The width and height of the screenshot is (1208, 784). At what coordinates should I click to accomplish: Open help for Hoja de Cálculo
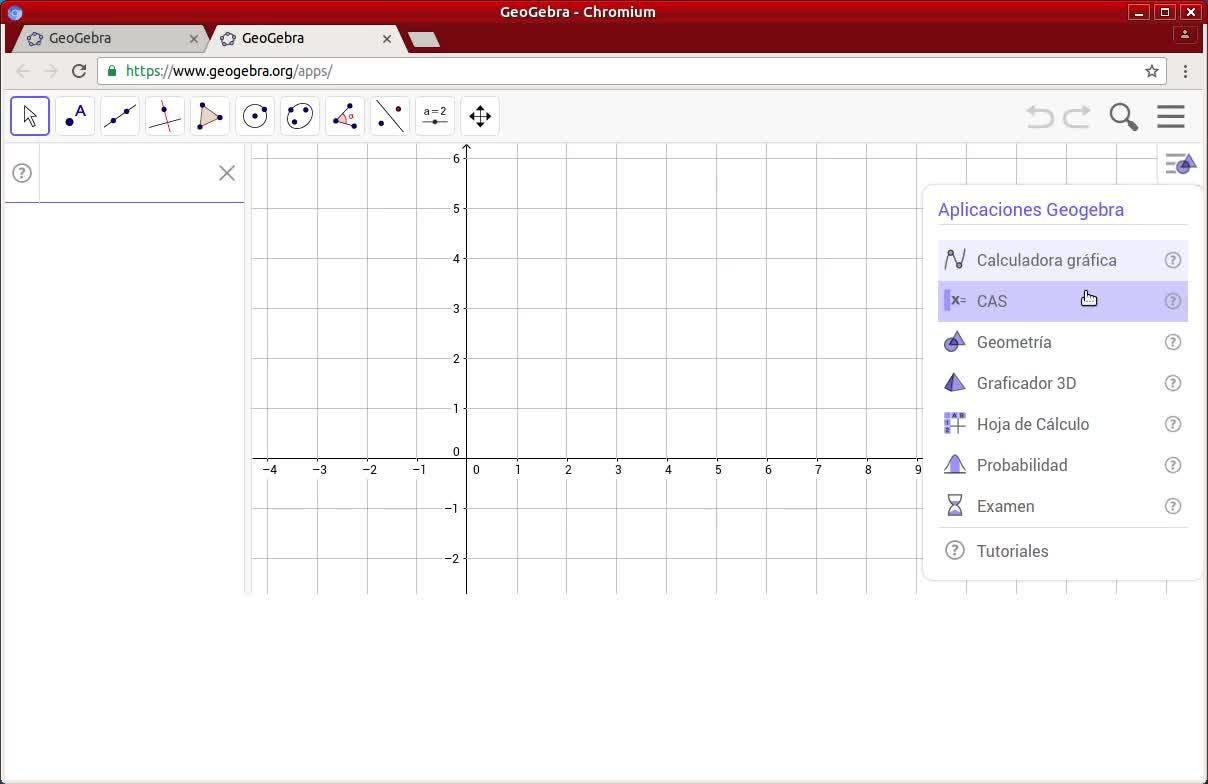coord(1173,424)
